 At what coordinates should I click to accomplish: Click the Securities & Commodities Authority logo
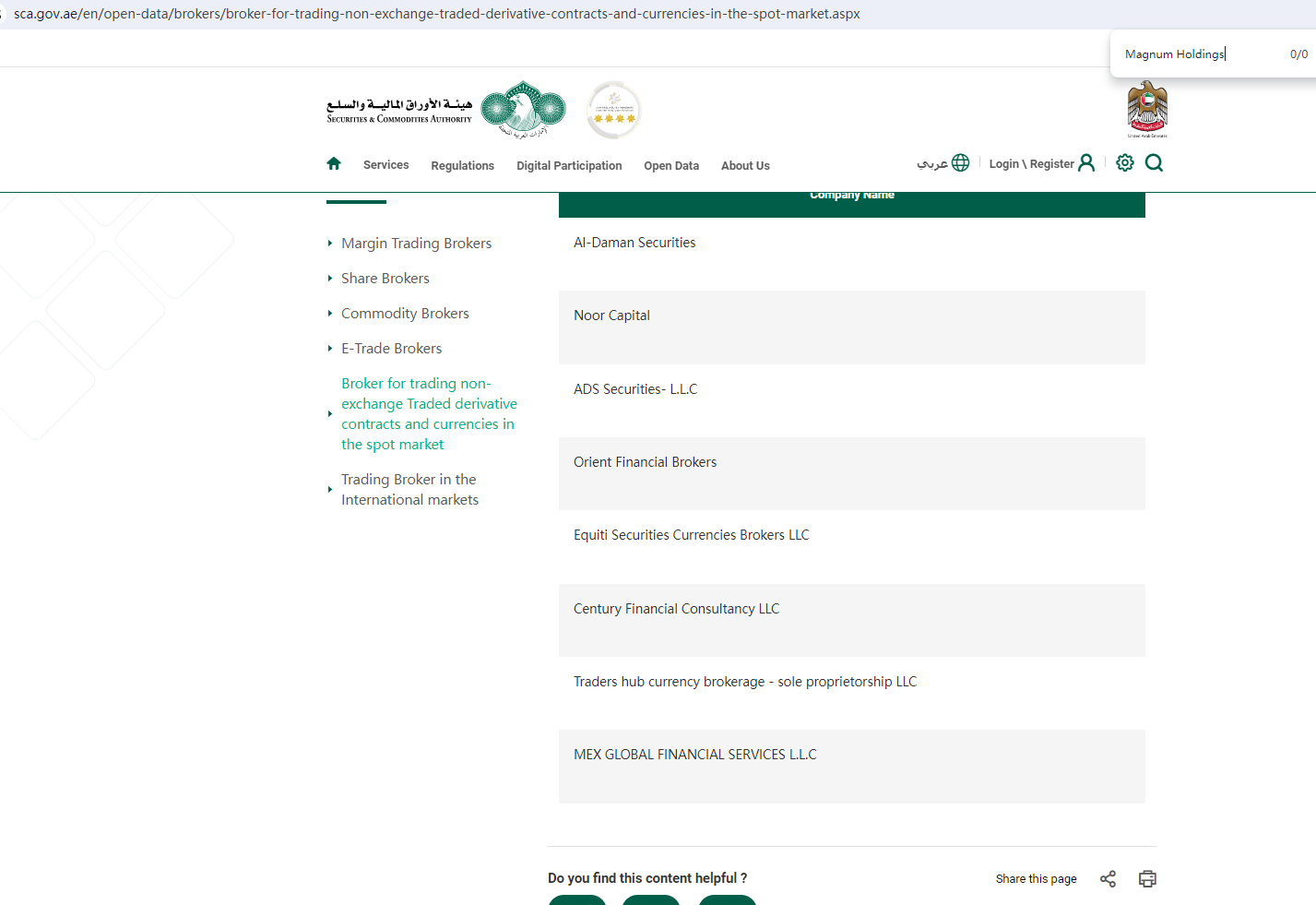pyautogui.click(x=446, y=110)
